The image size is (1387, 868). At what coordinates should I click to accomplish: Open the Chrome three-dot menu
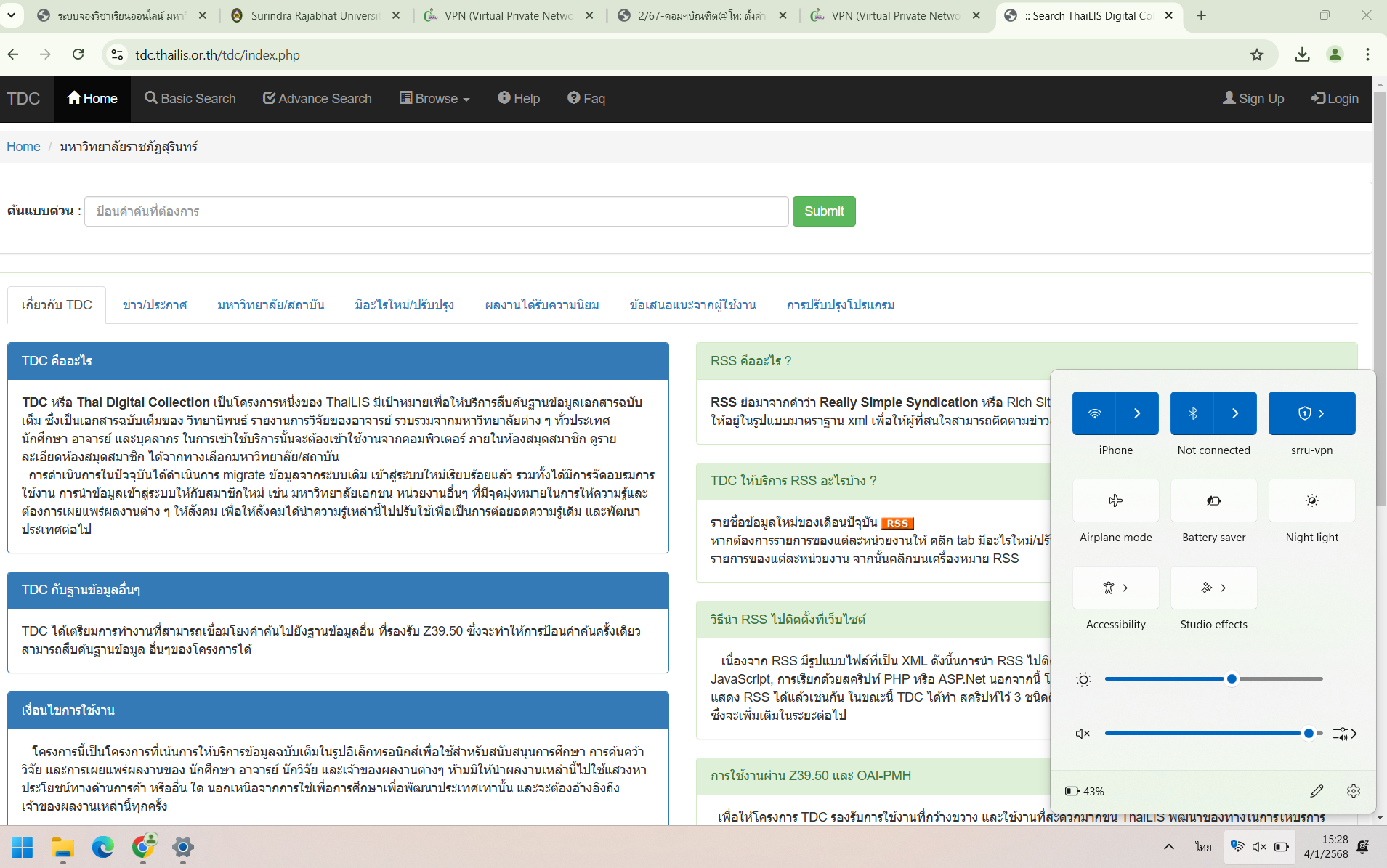pyautogui.click(x=1367, y=54)
